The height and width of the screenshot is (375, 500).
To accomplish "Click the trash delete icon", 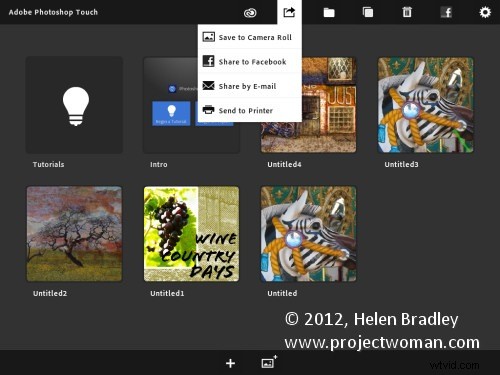I will click(407, 12).
